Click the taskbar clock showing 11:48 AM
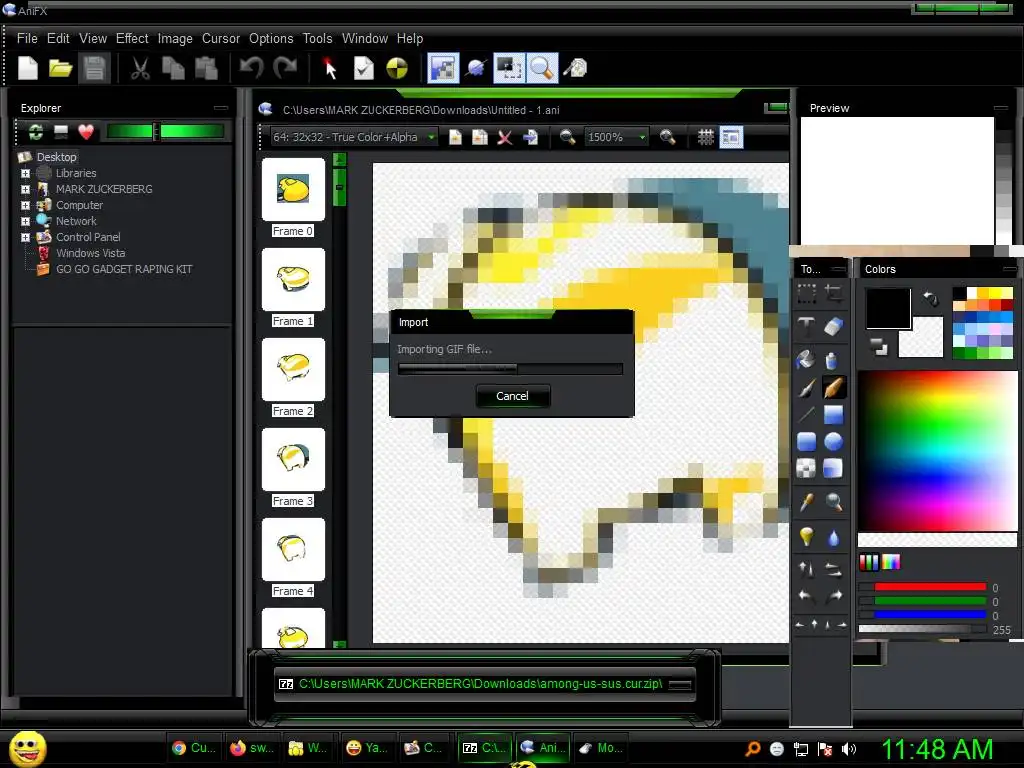The image size is (1024, 768). coord(938,749)
